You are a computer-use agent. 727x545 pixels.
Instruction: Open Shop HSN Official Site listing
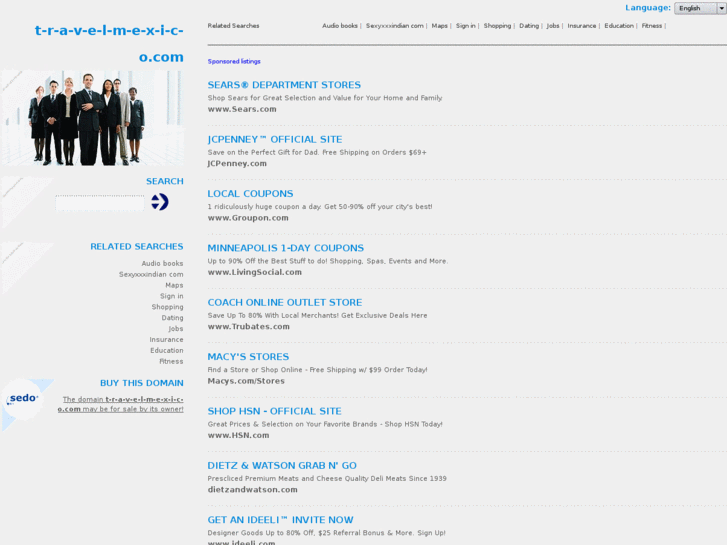(x=274, y=411)
